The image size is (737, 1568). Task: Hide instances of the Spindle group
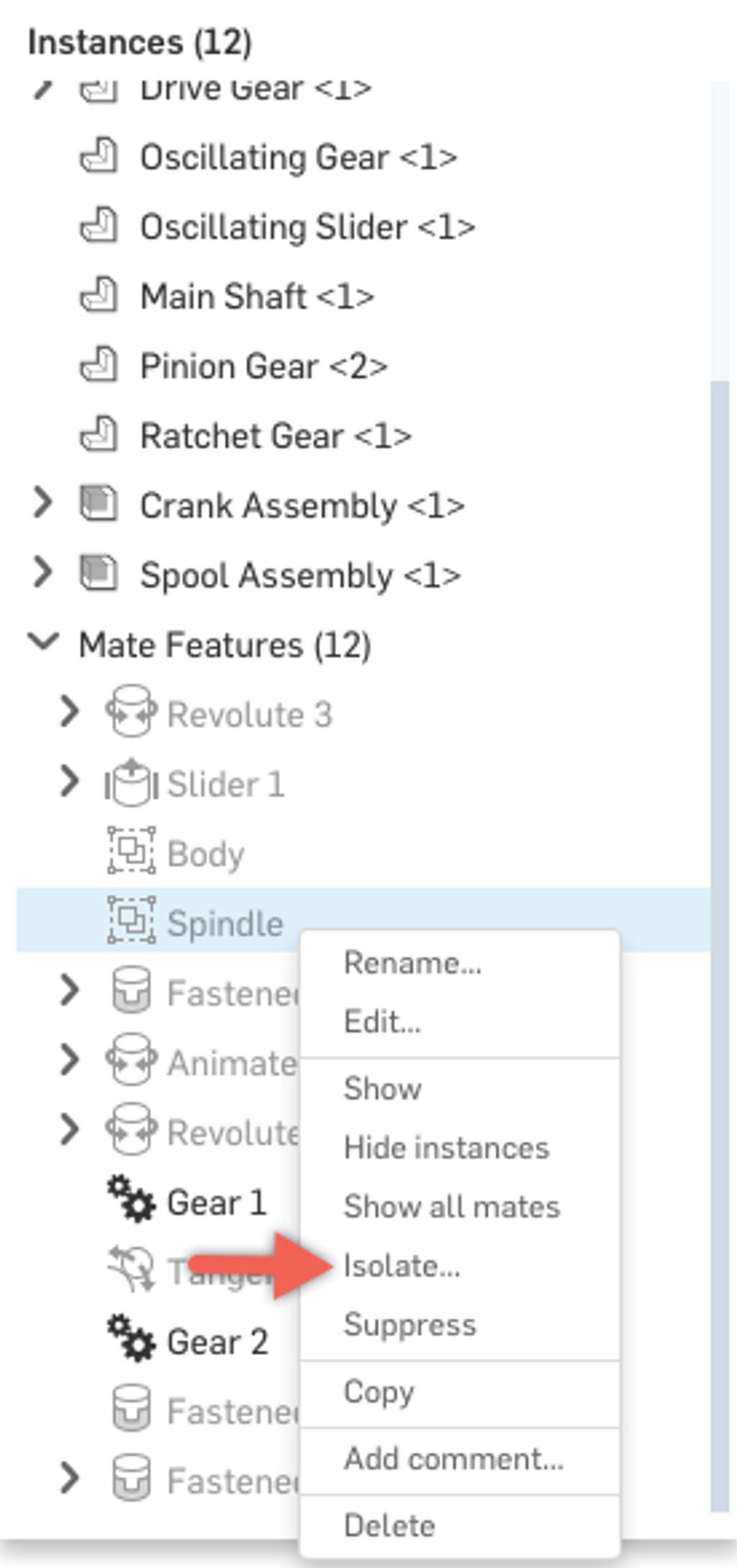click(x=445, y=1147)
